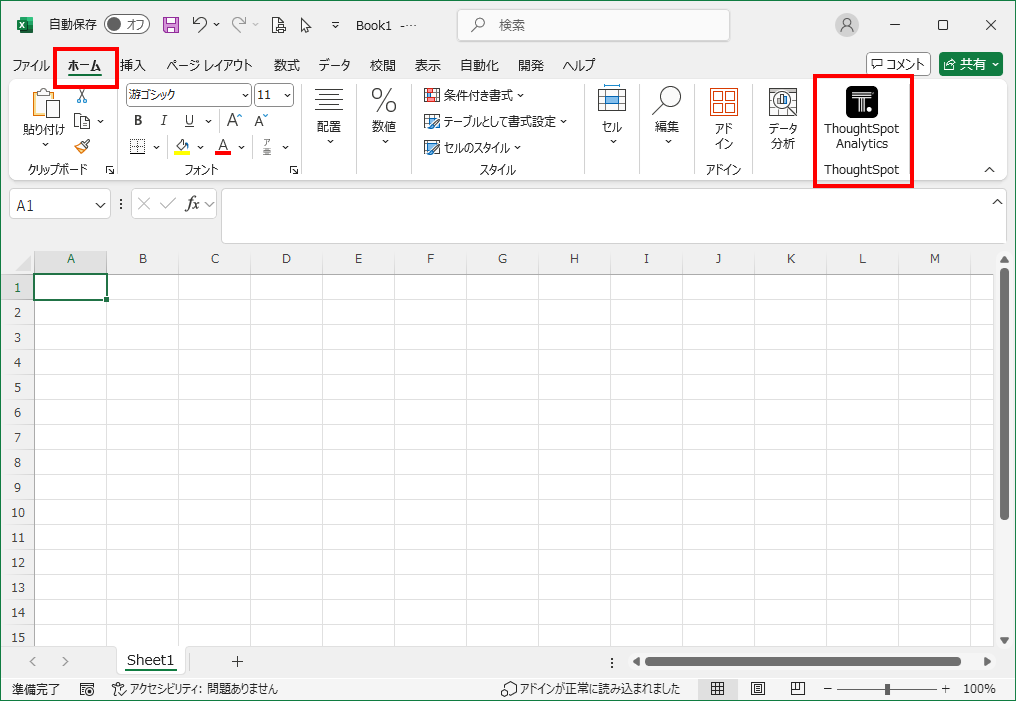The width and height of the screenshot is (1016, 701).
Task: Toggle Italic formatting
Action: pos(164,121)
